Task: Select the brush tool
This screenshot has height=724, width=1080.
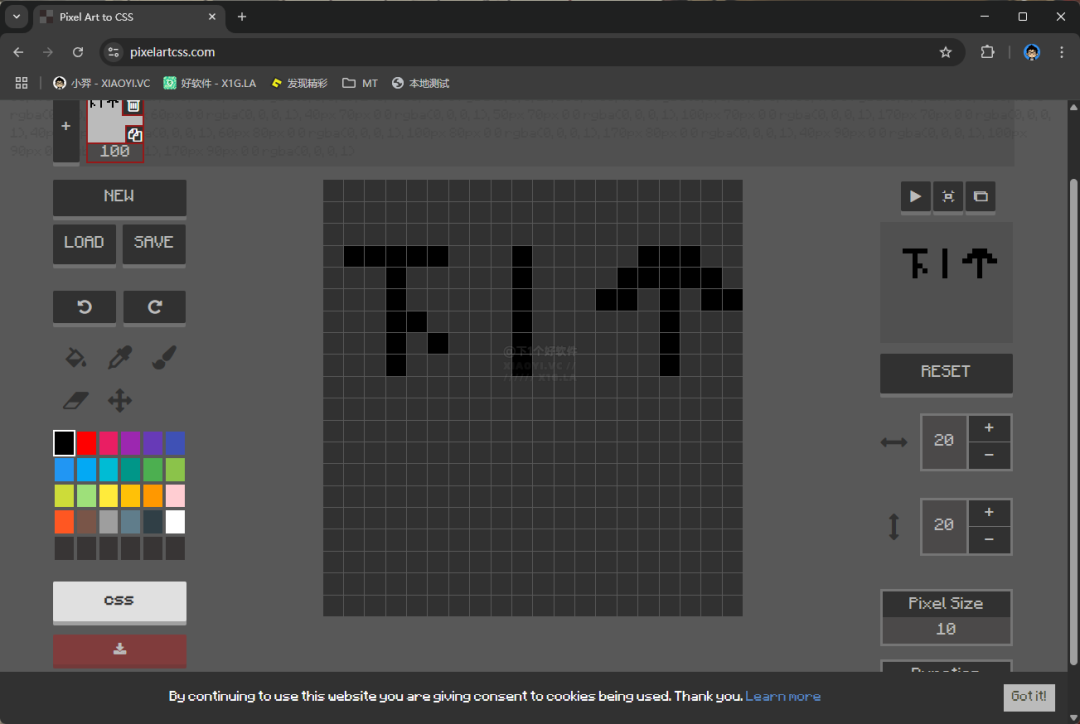Action: tap(164, 357)
